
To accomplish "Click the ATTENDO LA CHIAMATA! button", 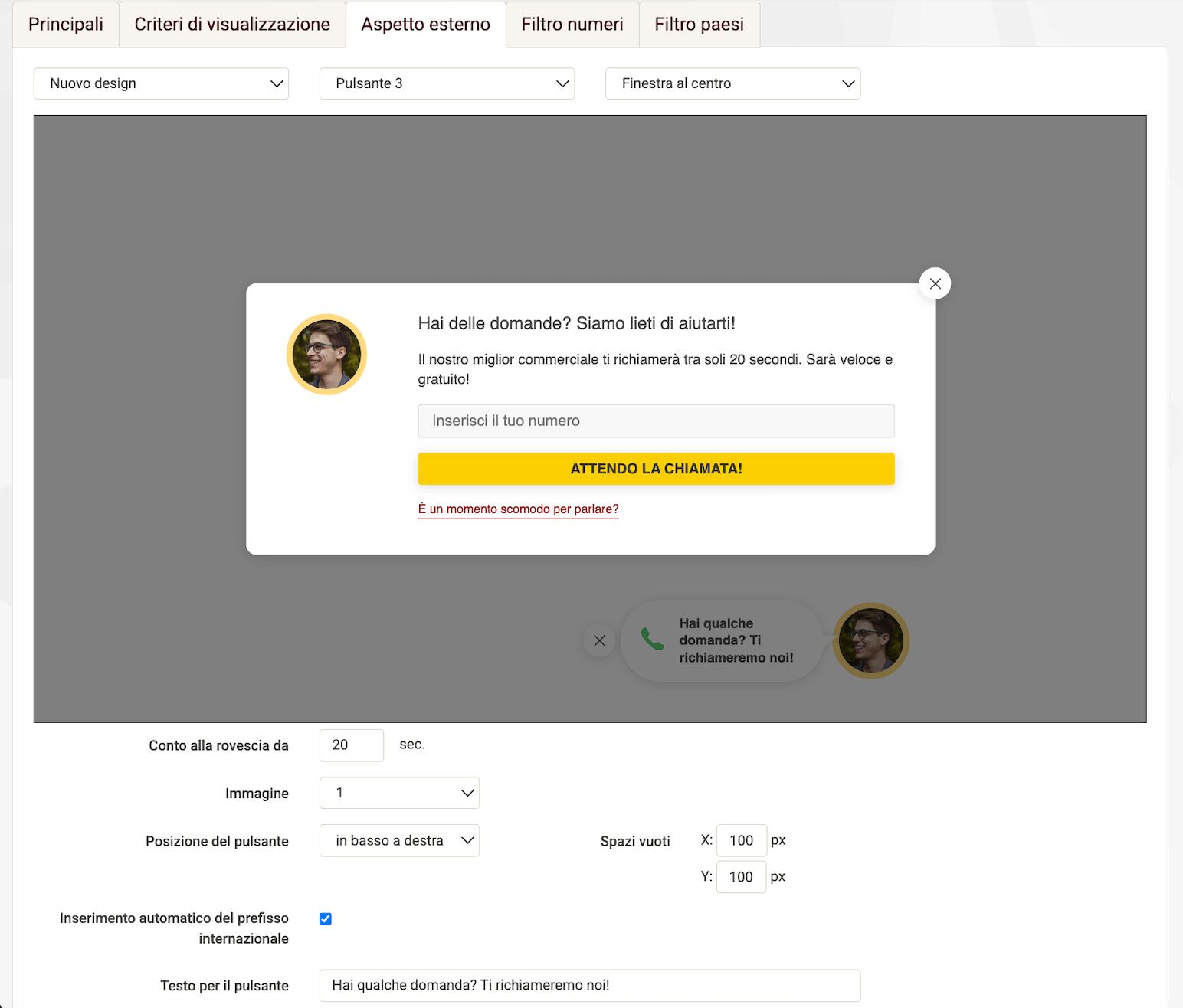I will coord(656,469).
